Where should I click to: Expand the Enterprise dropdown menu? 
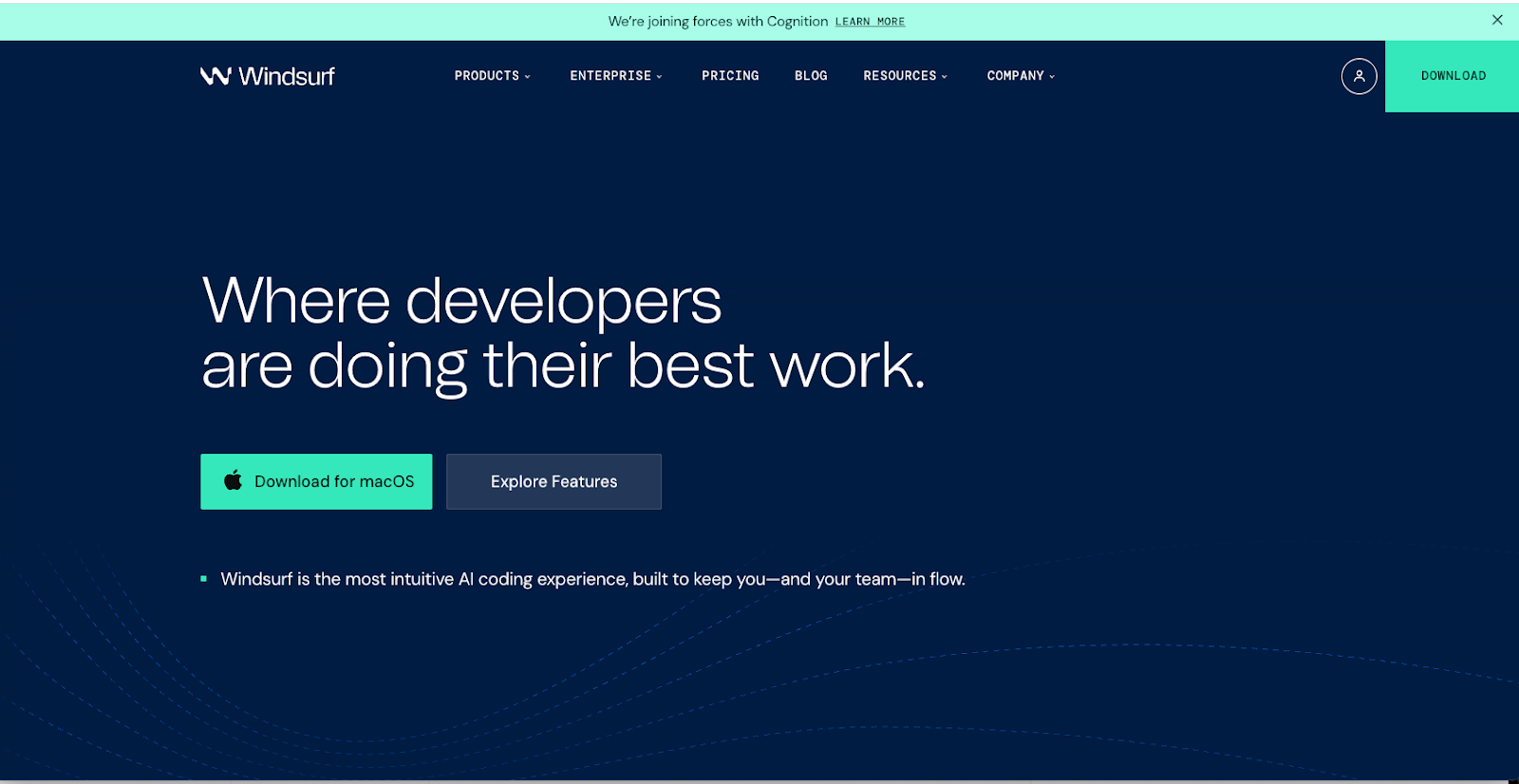[615, 76]
